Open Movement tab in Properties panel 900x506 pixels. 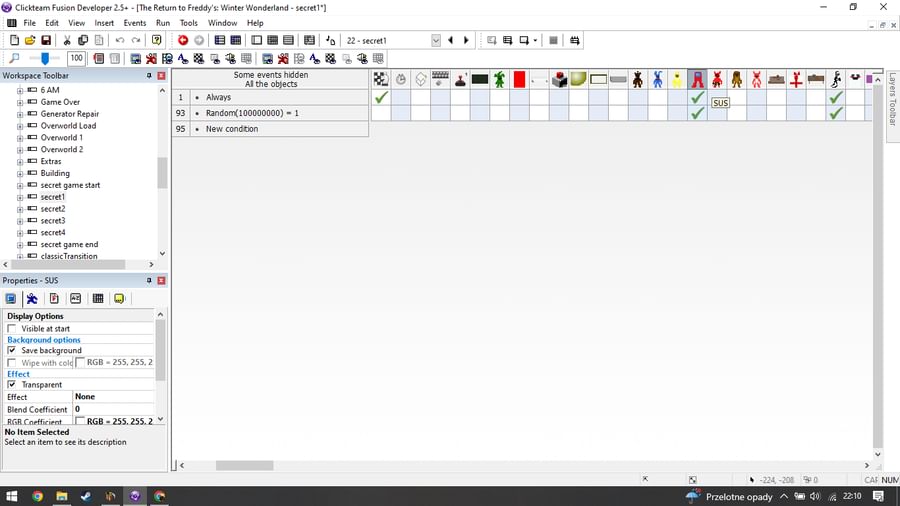pyautogui.click(x=32, y=298)
